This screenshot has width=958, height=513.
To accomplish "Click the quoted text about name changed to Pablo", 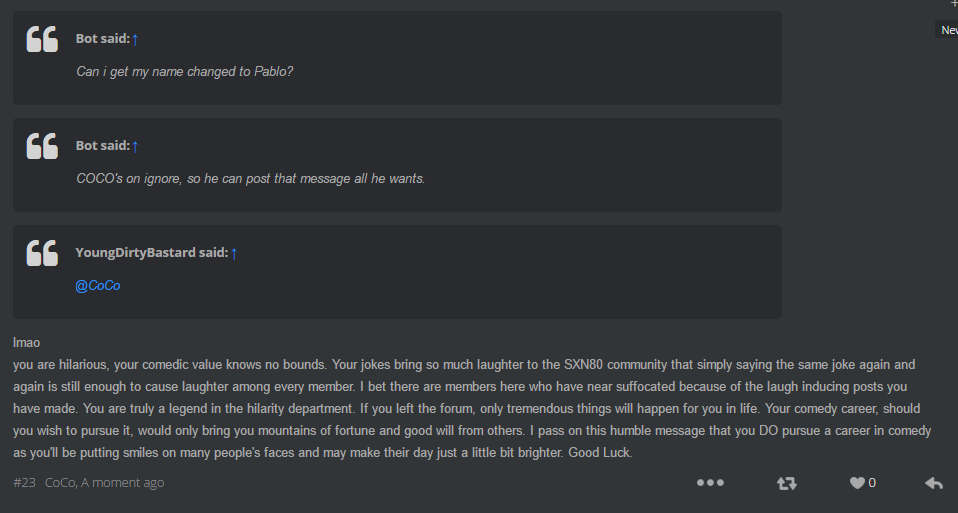I will tap(185, 71).
